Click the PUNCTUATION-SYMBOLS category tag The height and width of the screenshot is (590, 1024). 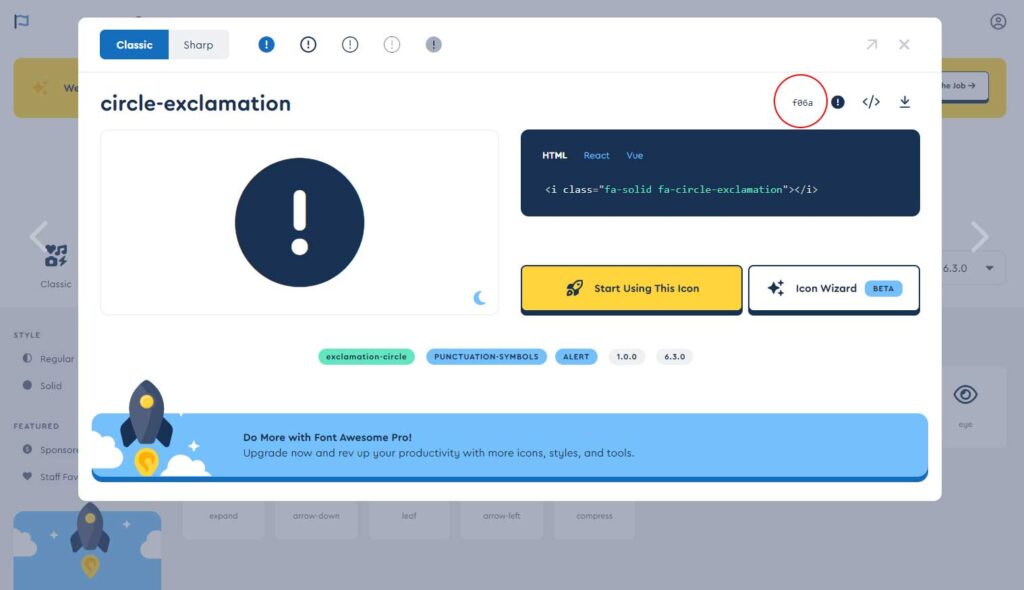486,357
